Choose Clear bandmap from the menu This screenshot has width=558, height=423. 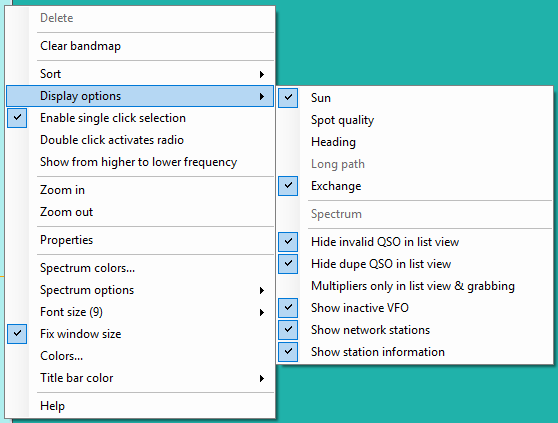tap(140, 46)
